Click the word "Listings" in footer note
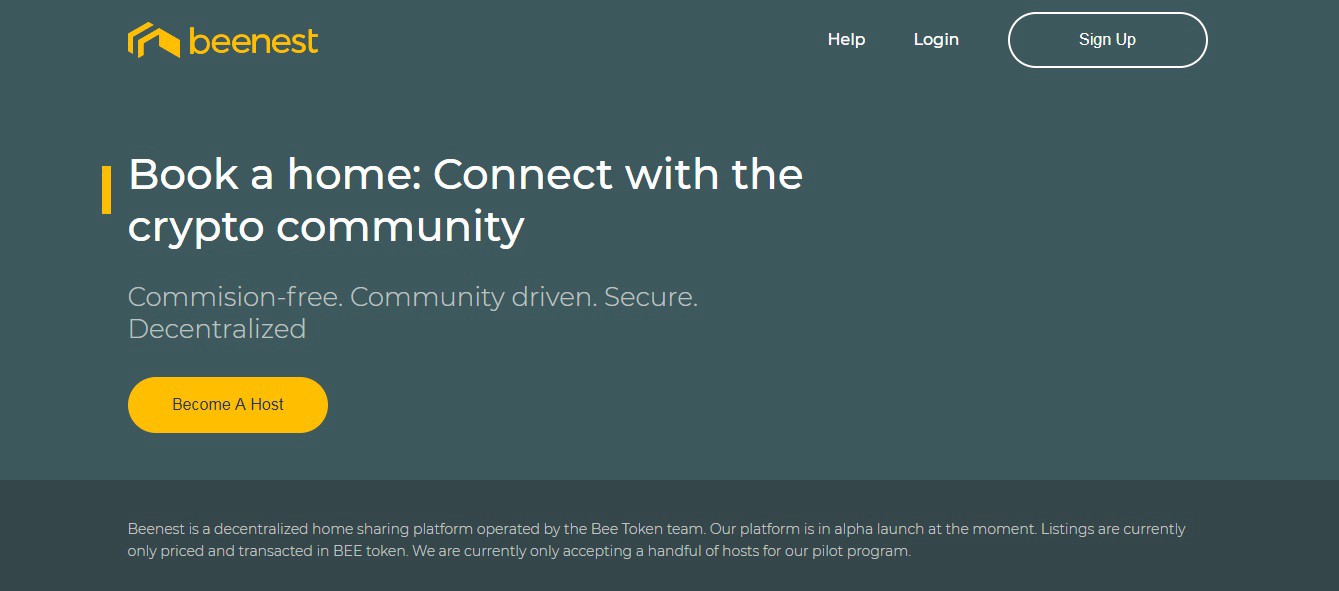Viewport: 1339px width, 591px height. 1067,529
